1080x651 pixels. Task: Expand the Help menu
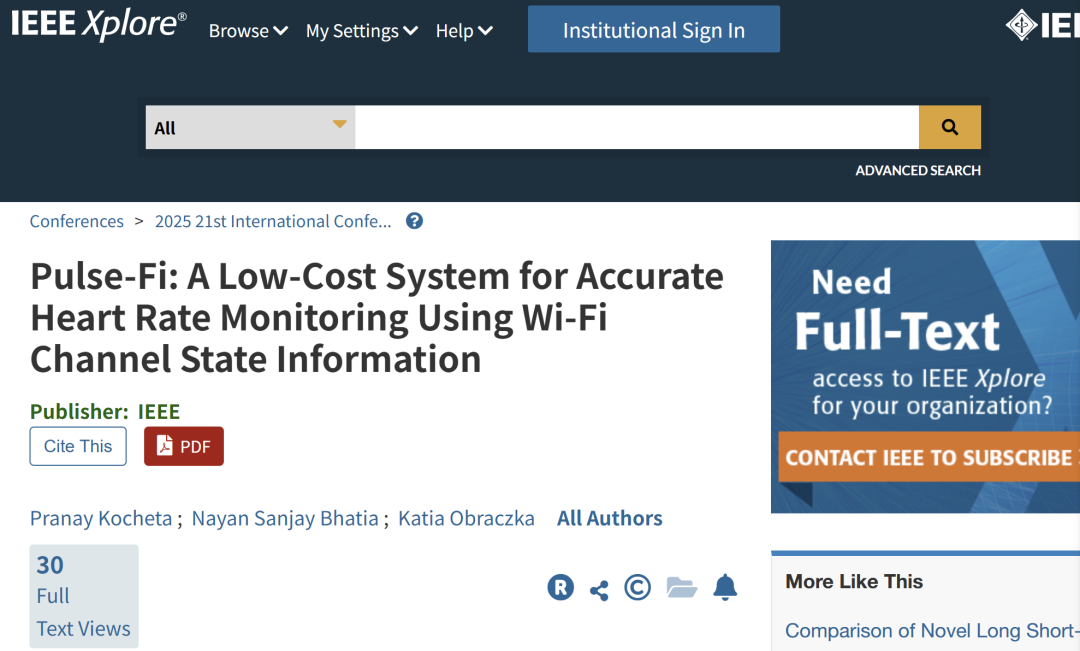pos(464,31)
